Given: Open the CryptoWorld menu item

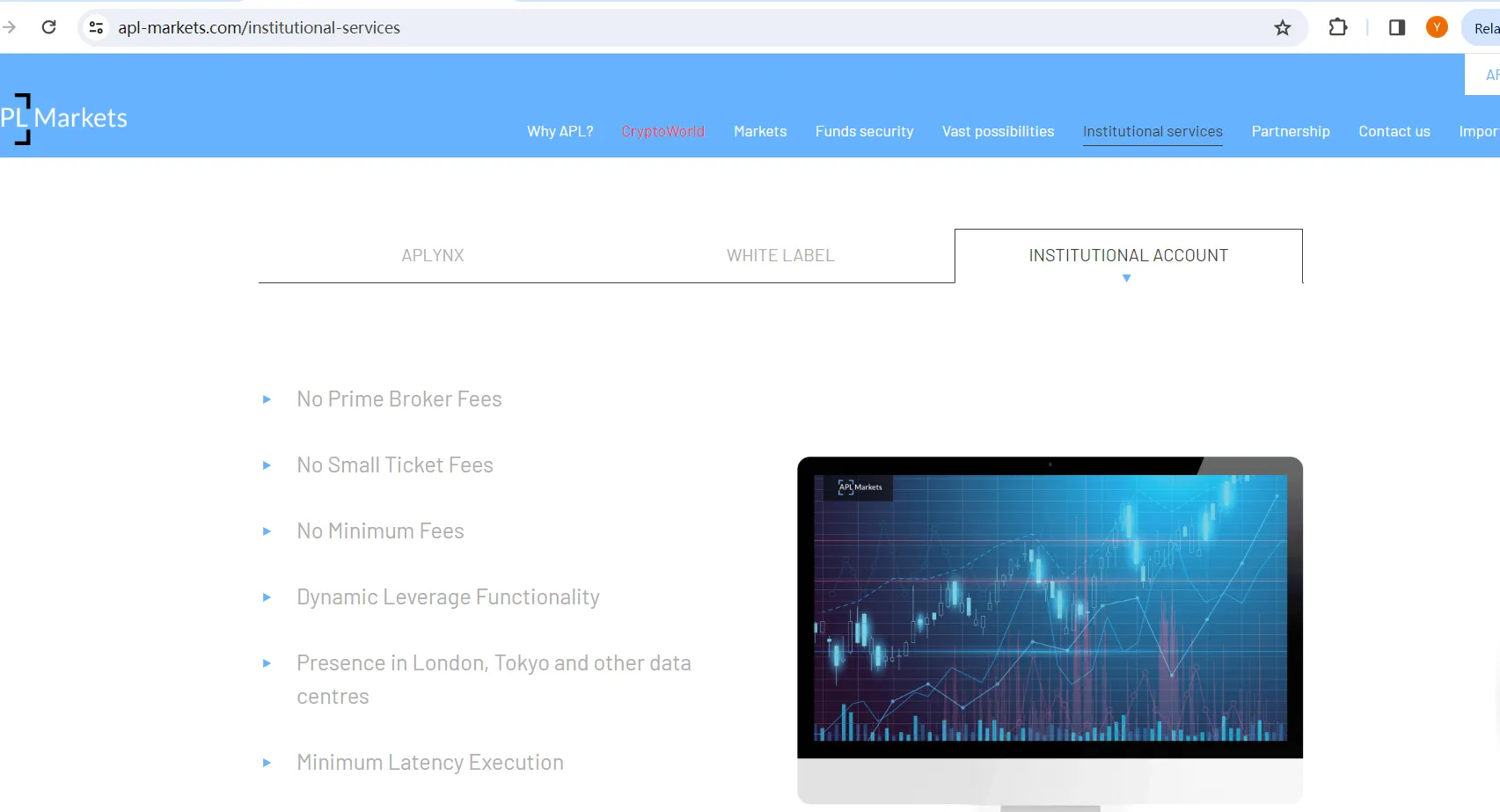Looking at the screenshot, I should coord(663,131).
